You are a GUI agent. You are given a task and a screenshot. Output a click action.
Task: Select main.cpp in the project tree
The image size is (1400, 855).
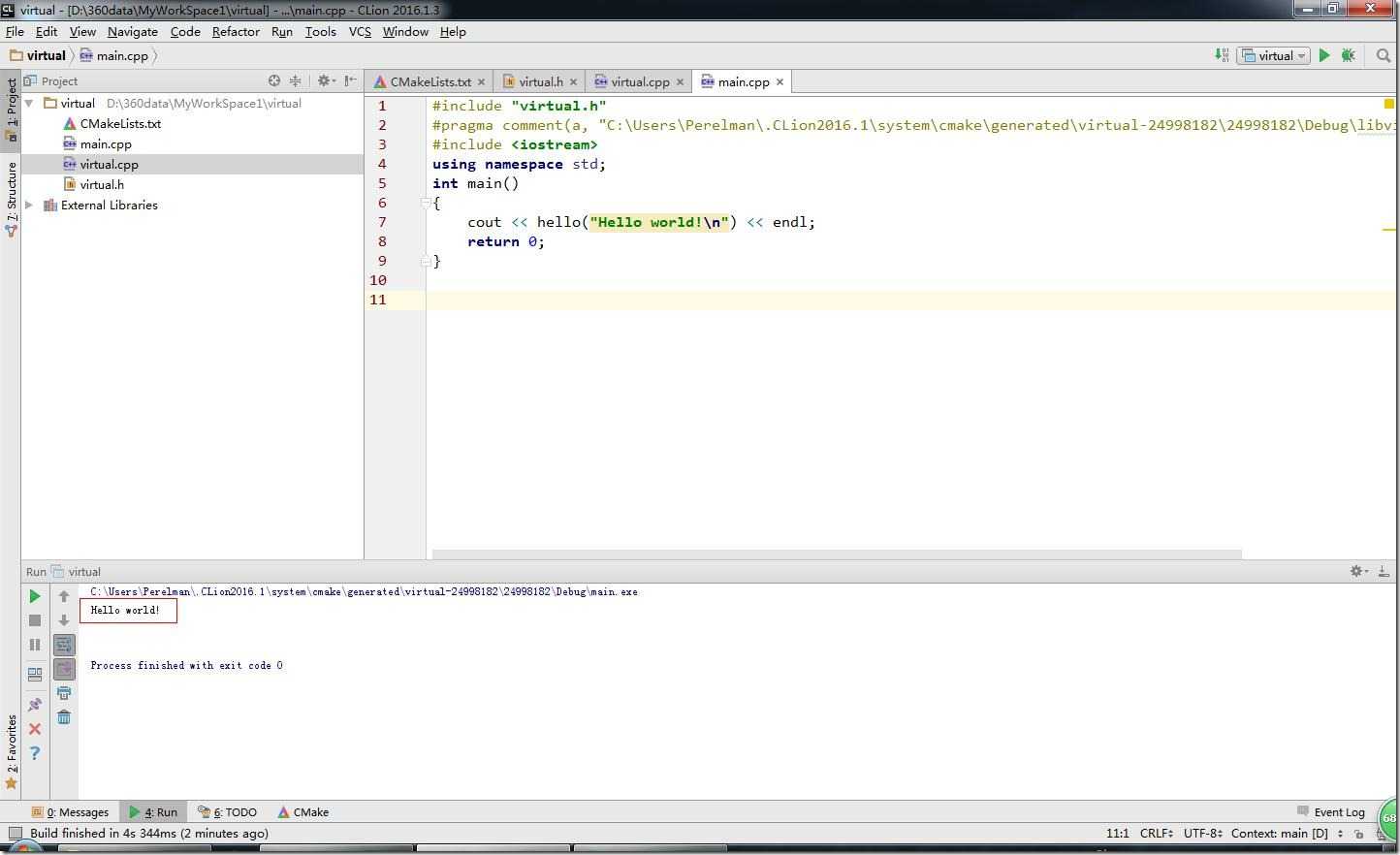pos(106,143)
